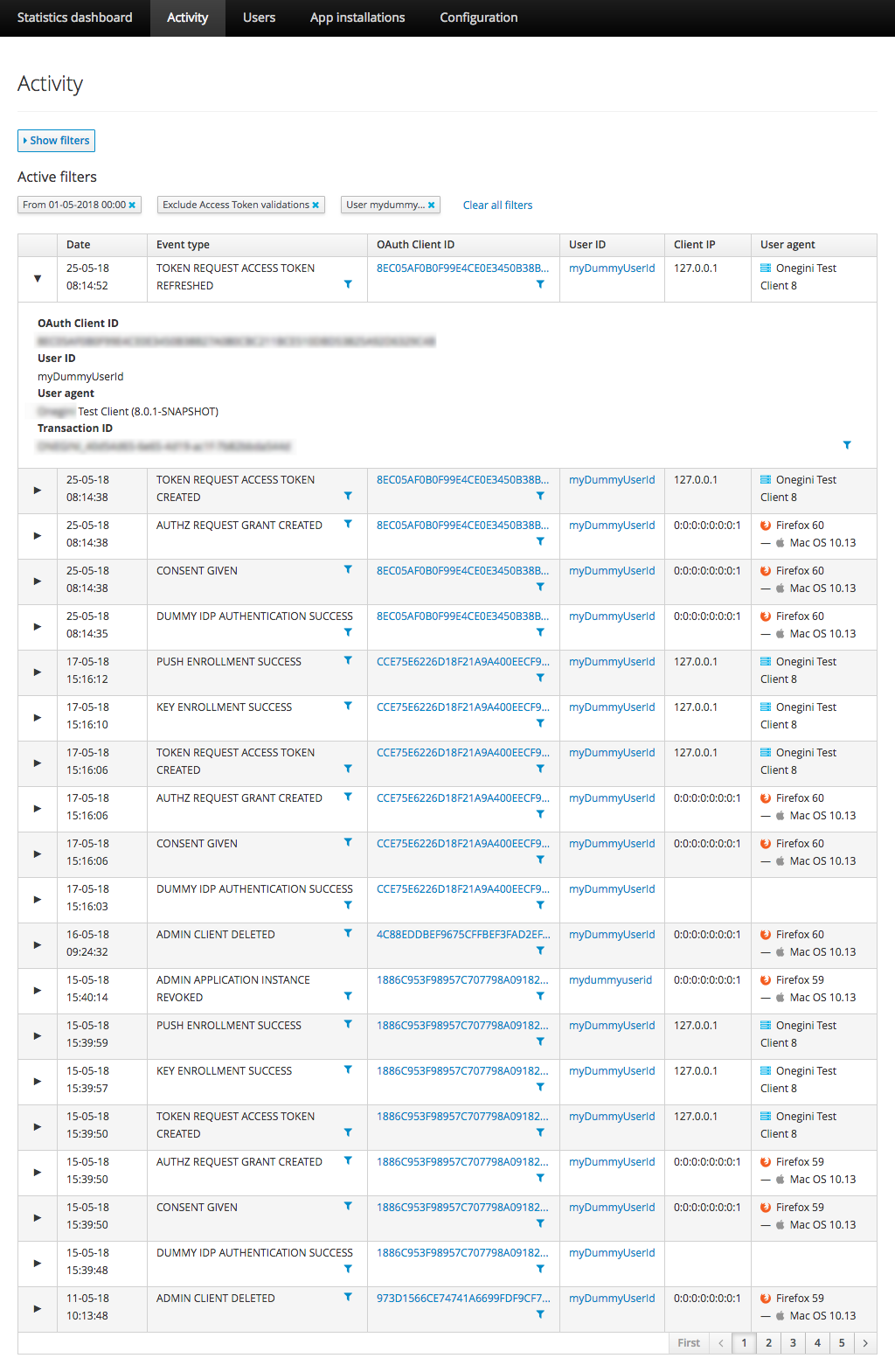Filter PUSH ENROLLMENT SUCCESS event at 15:39:59

348,1024
